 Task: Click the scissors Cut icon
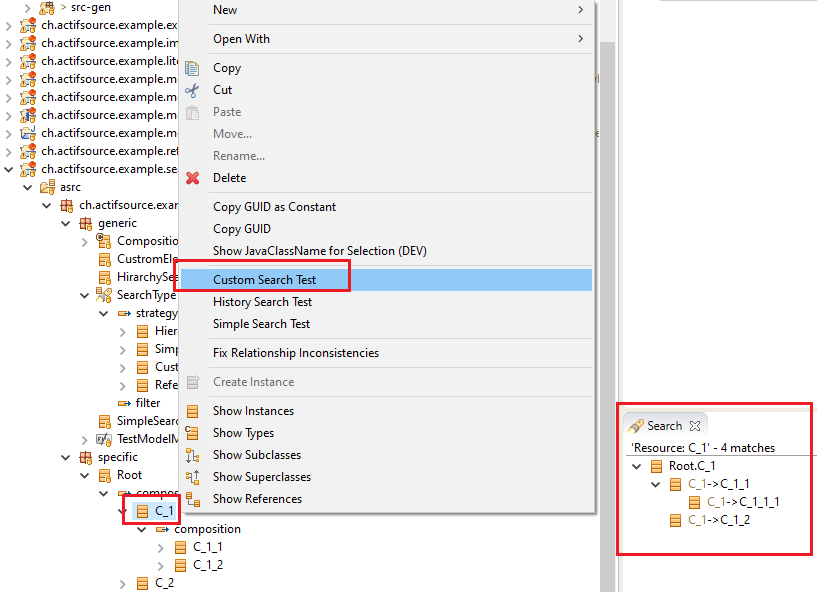(x=193, y=90)
